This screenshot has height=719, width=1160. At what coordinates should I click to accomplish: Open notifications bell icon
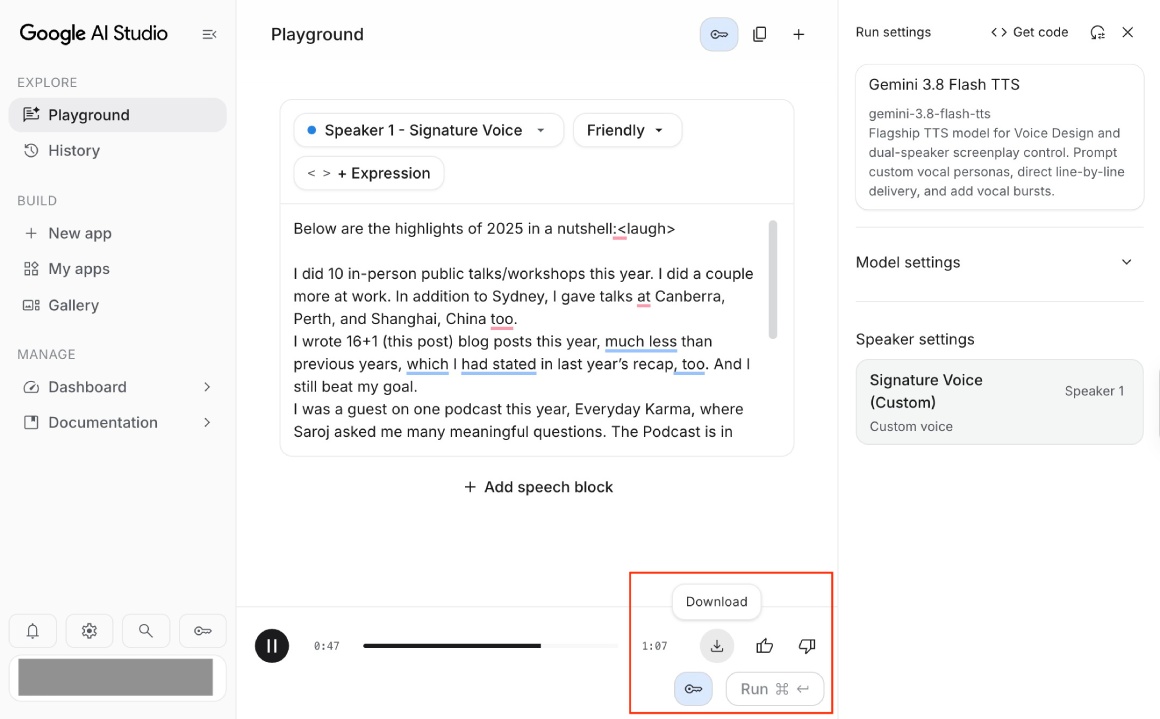point(33,631)
